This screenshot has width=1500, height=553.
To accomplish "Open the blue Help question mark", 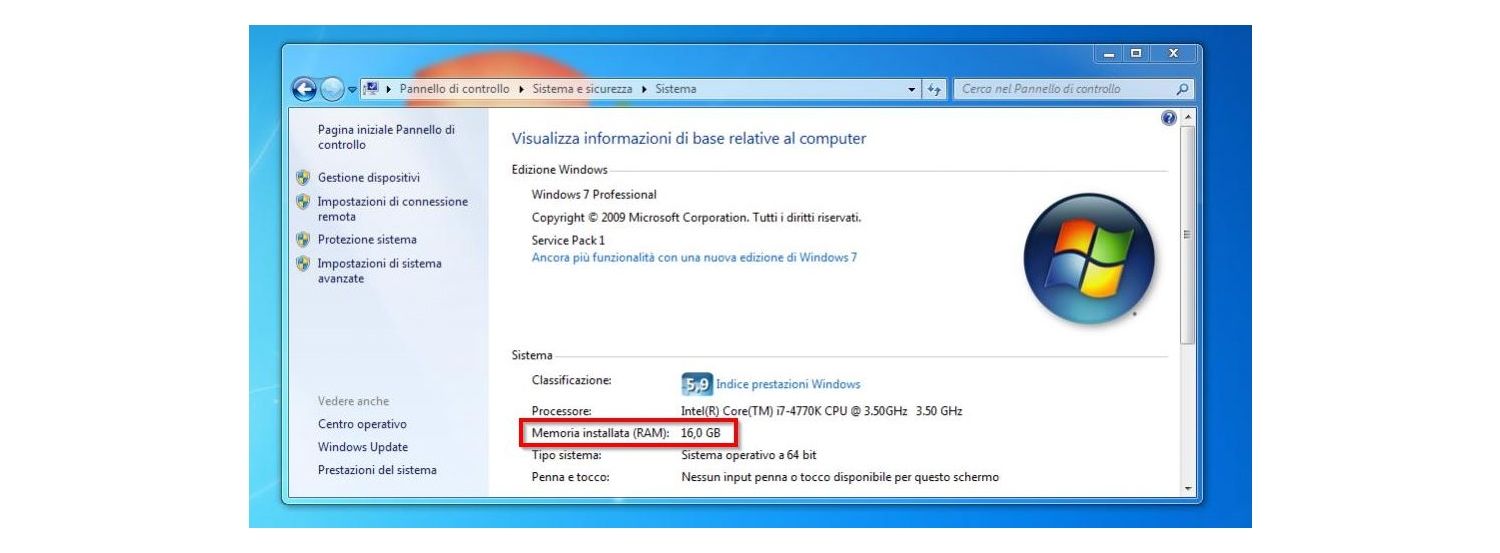I will click(x=1169, y=118).
